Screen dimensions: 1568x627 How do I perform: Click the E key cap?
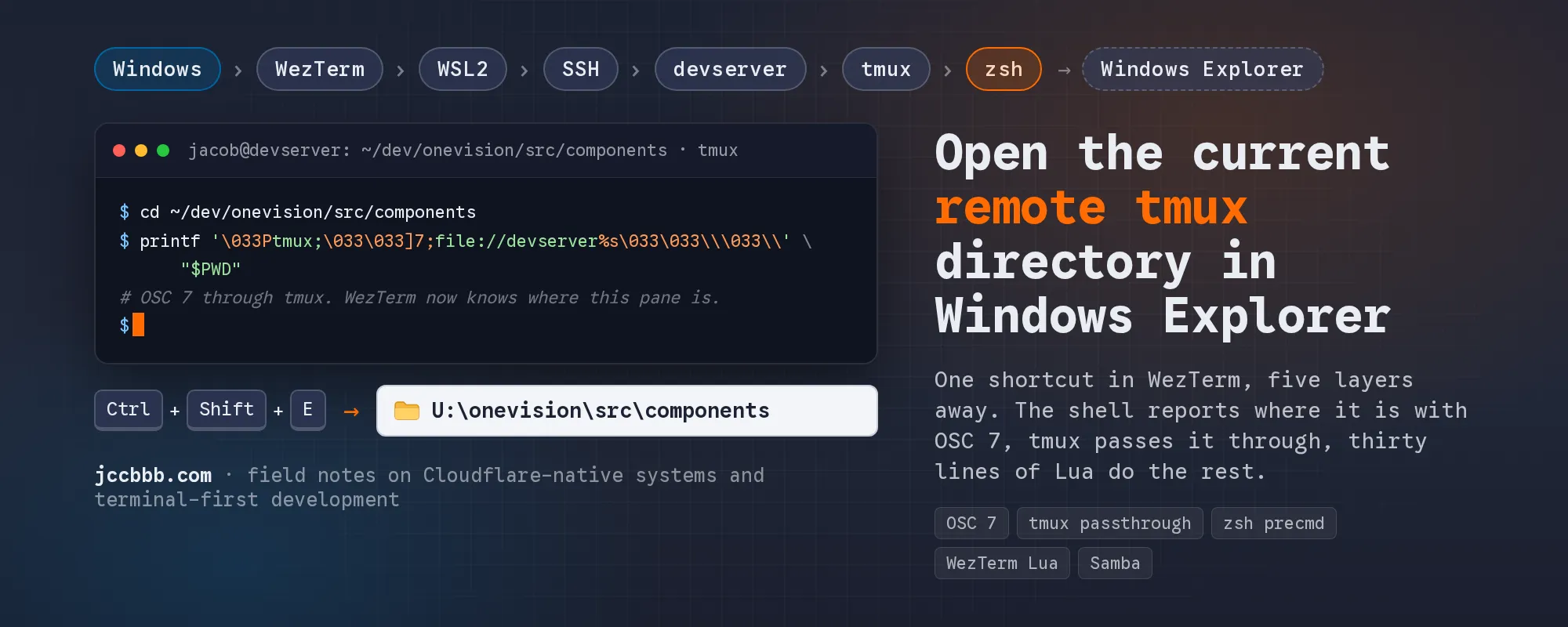pos(308,410)
